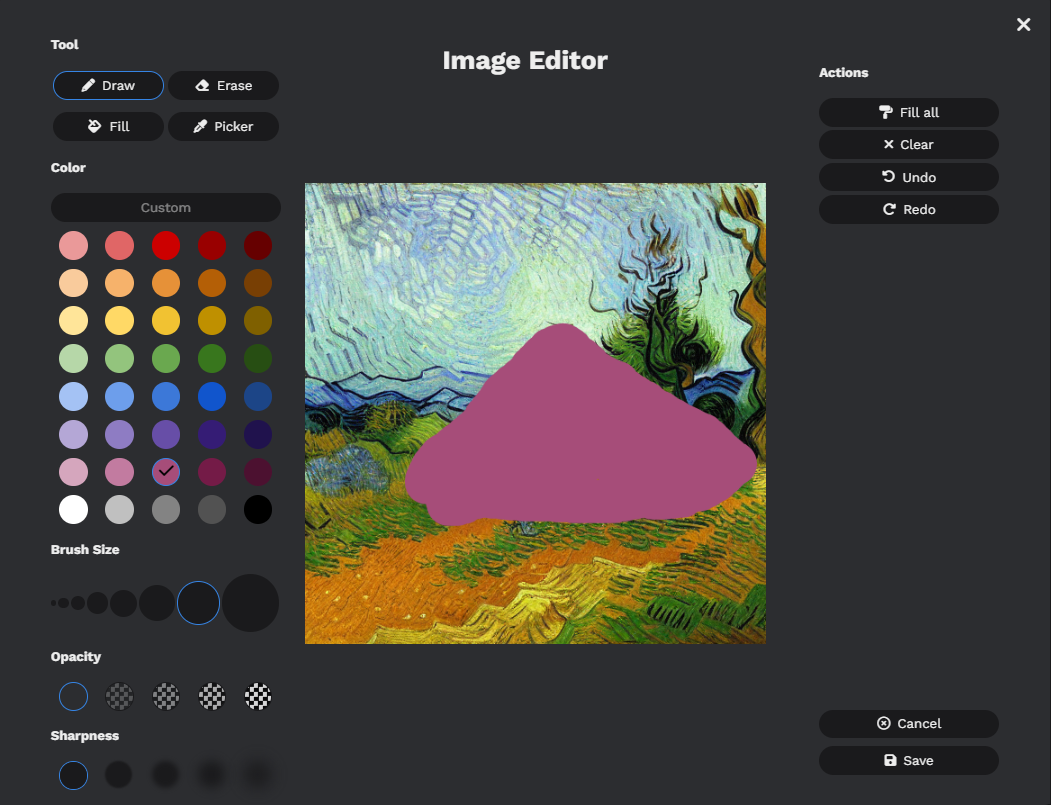Pick the medium orange swatch

pos(166,283)
